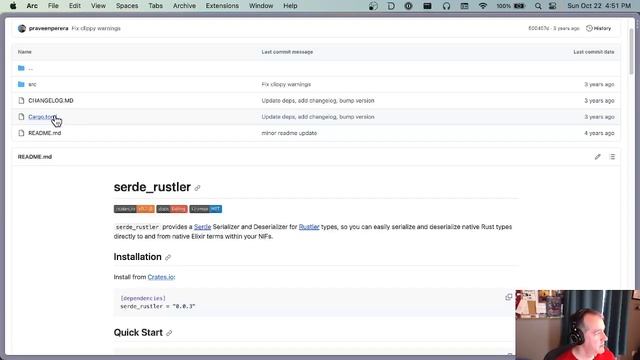Image resolution: width=640 pixels, height=360 pixels.
Task: Open the src folder
Action: [32, 84]
